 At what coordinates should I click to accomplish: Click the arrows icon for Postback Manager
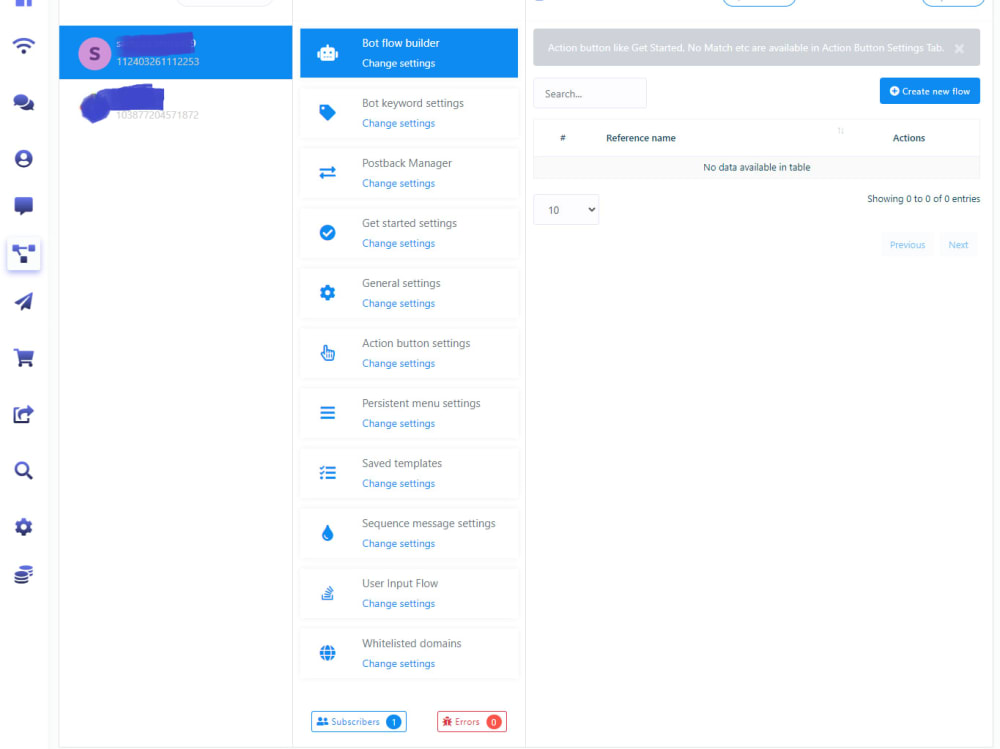point(327,172)
